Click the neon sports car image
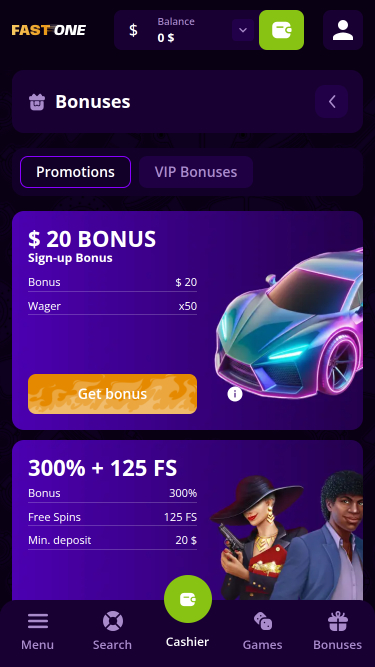 coord(289,324)
